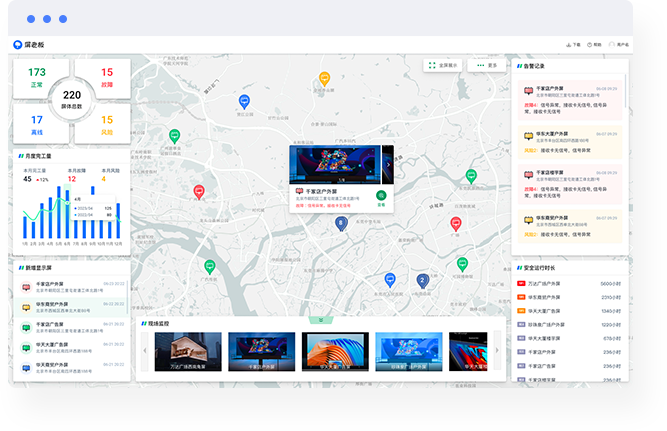Click the green 查看 icon in map popup
The image size is (667, 431).
pos(381,195)
